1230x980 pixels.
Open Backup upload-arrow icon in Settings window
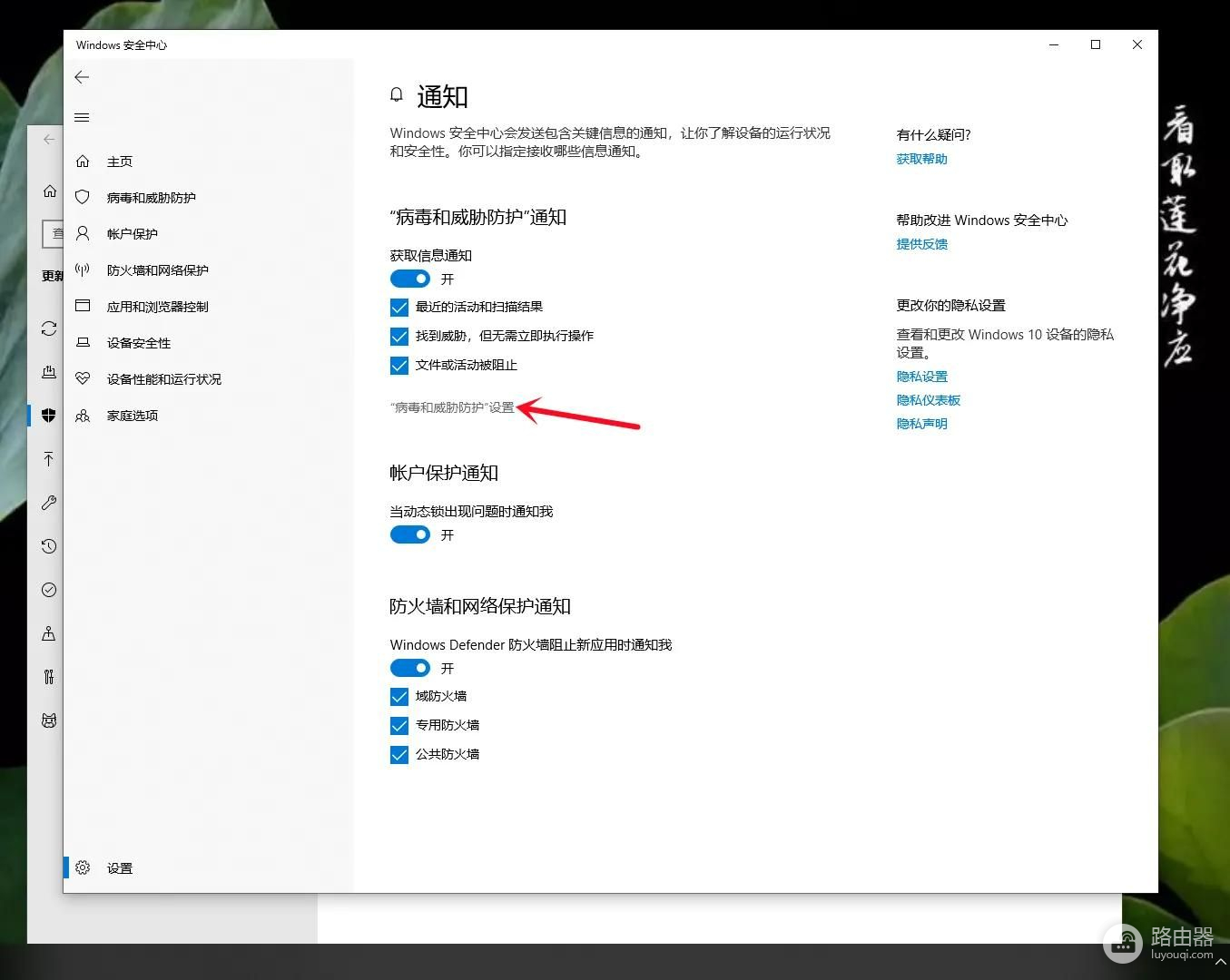(49, 459)
